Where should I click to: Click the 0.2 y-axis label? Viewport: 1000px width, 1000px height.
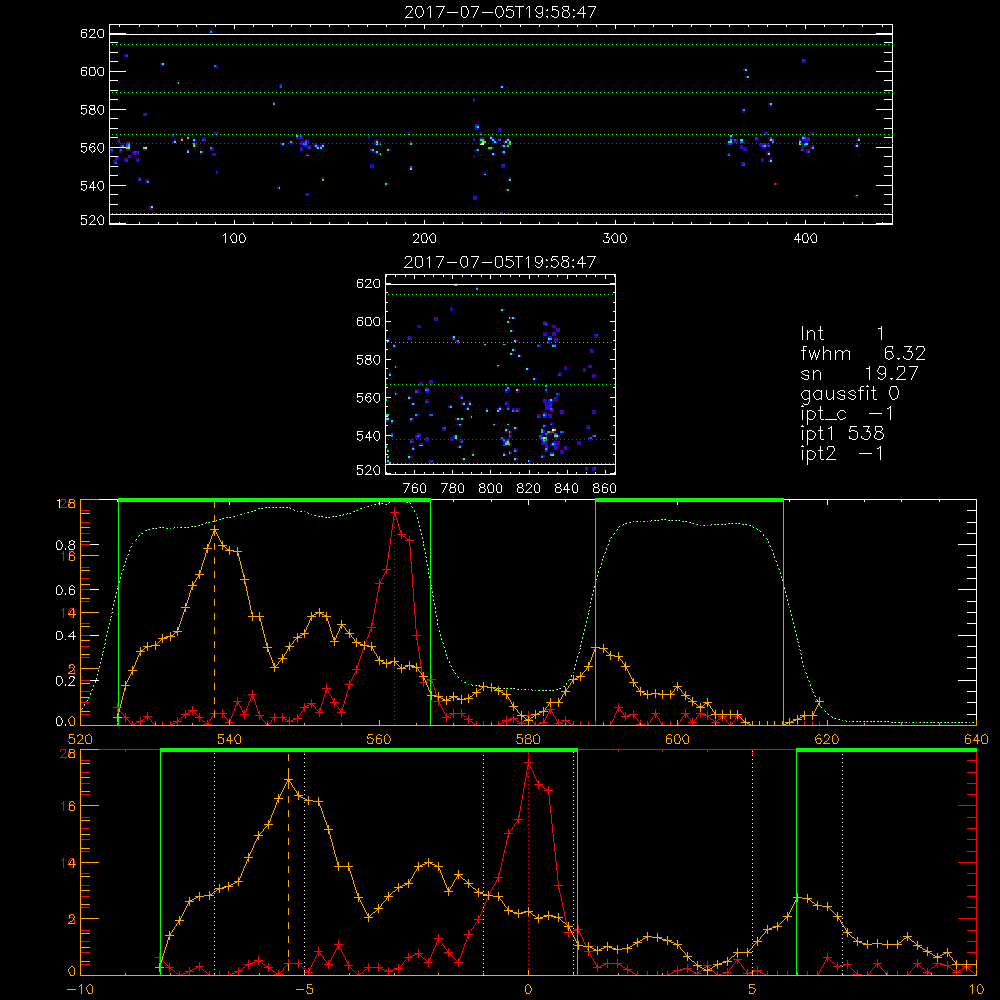(x=66, y=681)
